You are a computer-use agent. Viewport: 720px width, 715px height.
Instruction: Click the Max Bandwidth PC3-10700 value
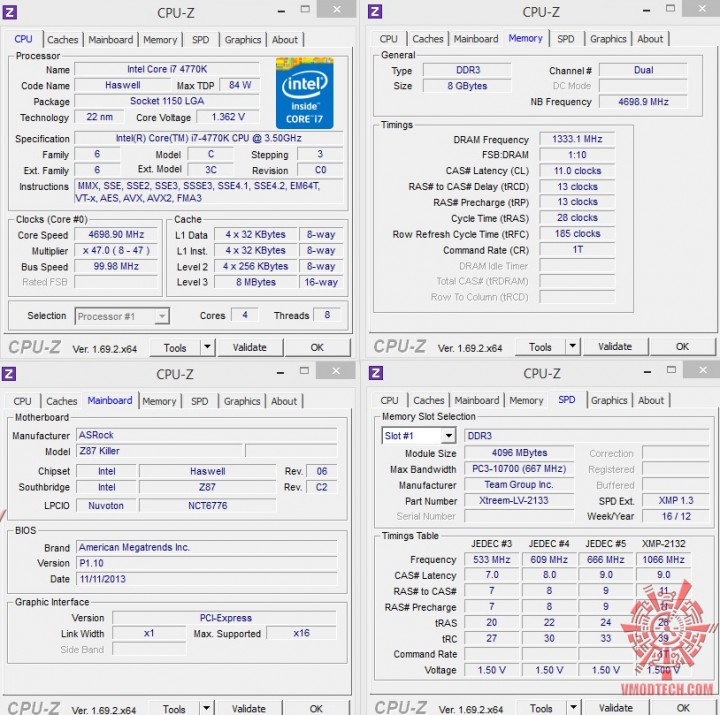click(519, 468)
